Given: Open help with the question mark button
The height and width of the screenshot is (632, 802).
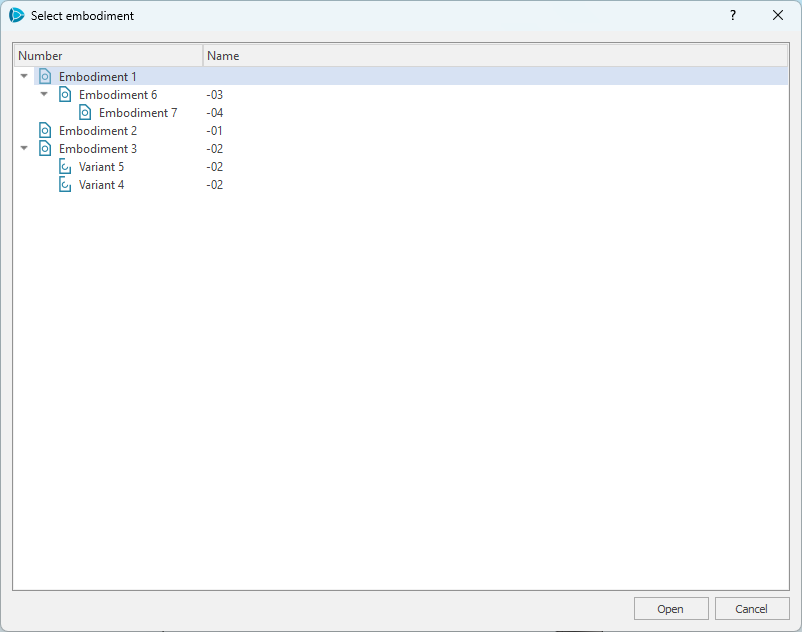Looking at the screenshot, I should 732,16.
